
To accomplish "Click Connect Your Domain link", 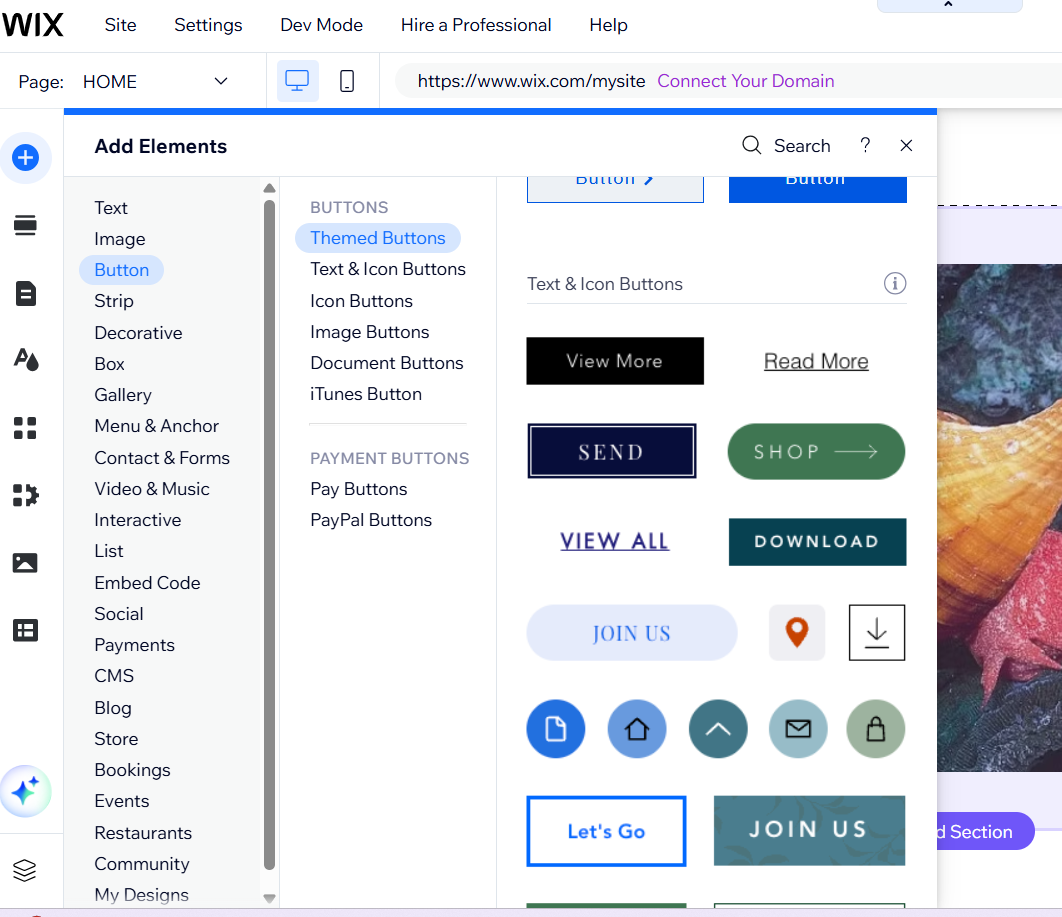I will 746,81.
